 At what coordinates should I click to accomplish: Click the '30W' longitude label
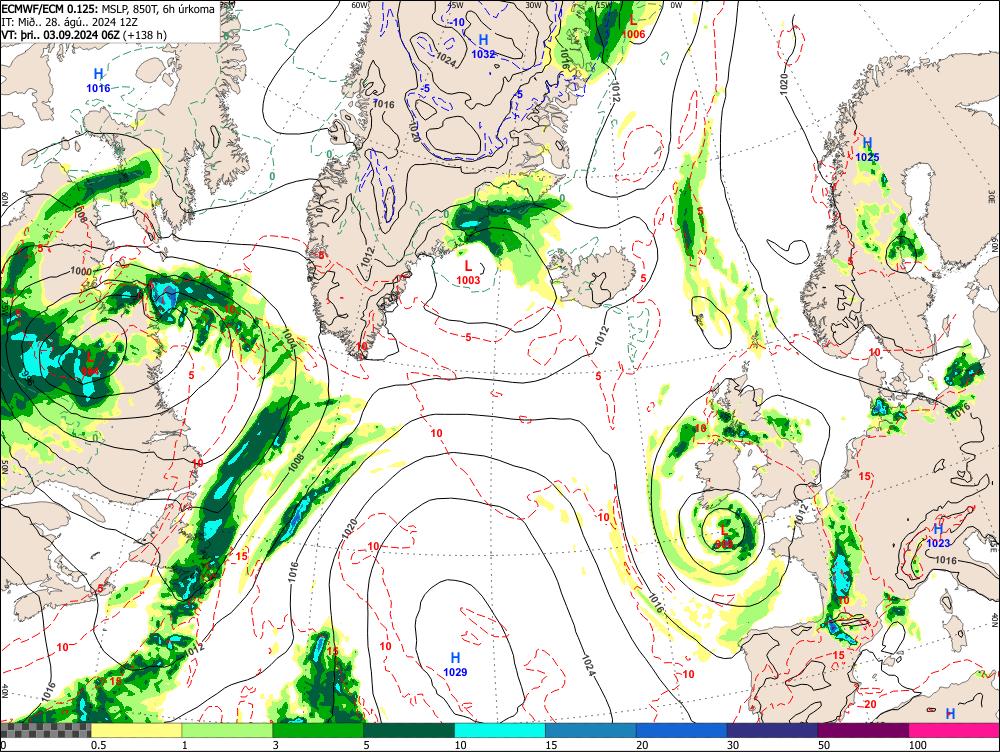point(533,5)
